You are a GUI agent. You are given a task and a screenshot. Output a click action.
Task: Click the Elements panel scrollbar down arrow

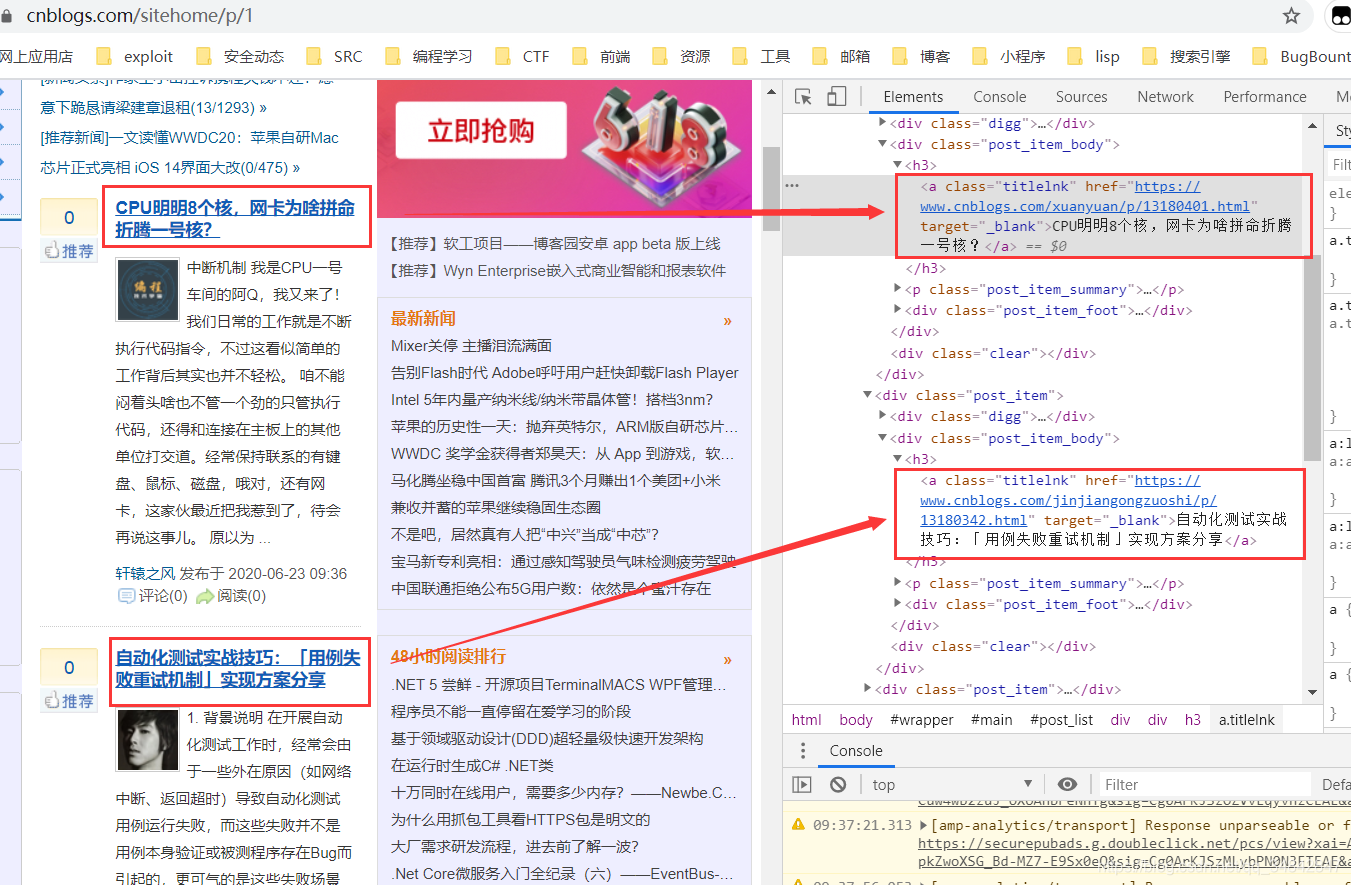click(1313, 691)
